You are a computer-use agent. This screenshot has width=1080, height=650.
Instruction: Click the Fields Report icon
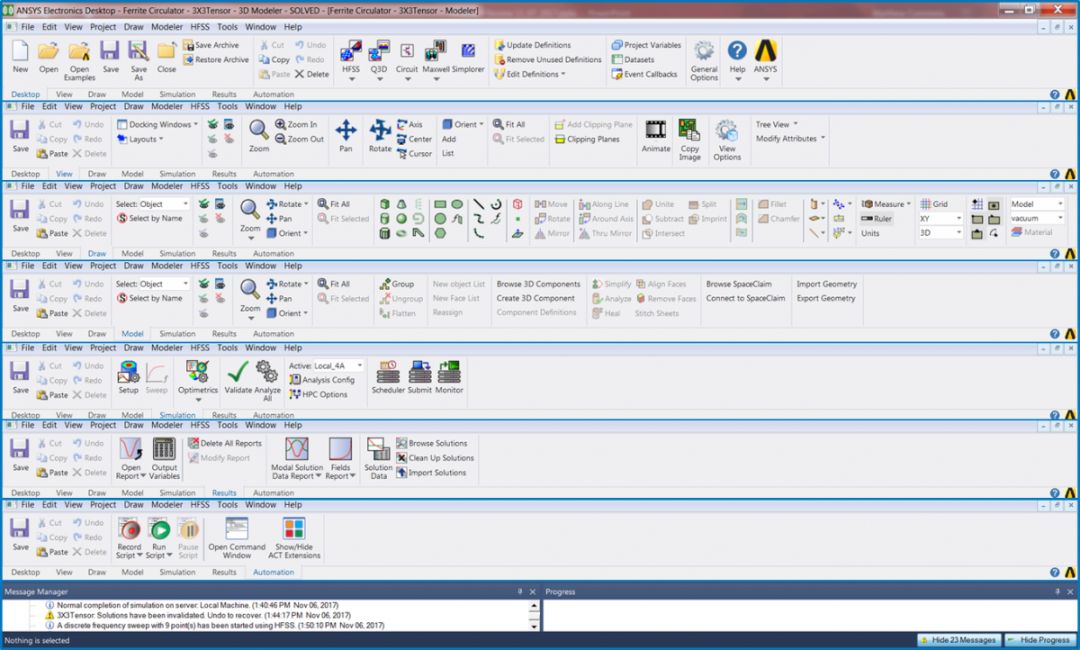click(x=340, y=449)
